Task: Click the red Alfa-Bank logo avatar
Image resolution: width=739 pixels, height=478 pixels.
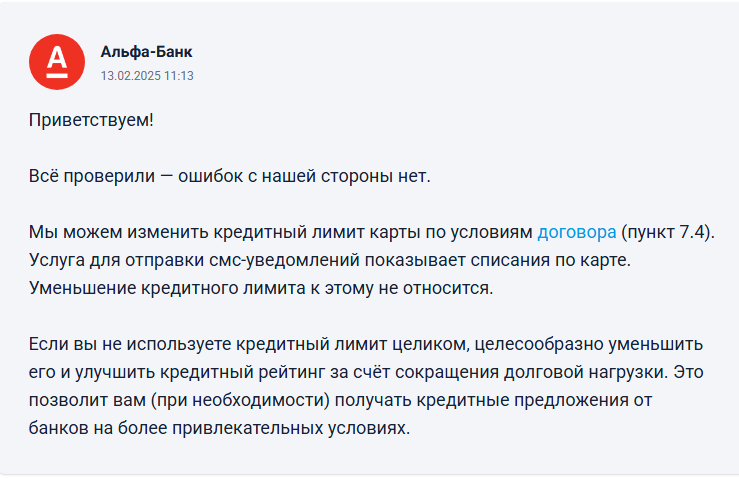Action: click(x=57, y=61)
